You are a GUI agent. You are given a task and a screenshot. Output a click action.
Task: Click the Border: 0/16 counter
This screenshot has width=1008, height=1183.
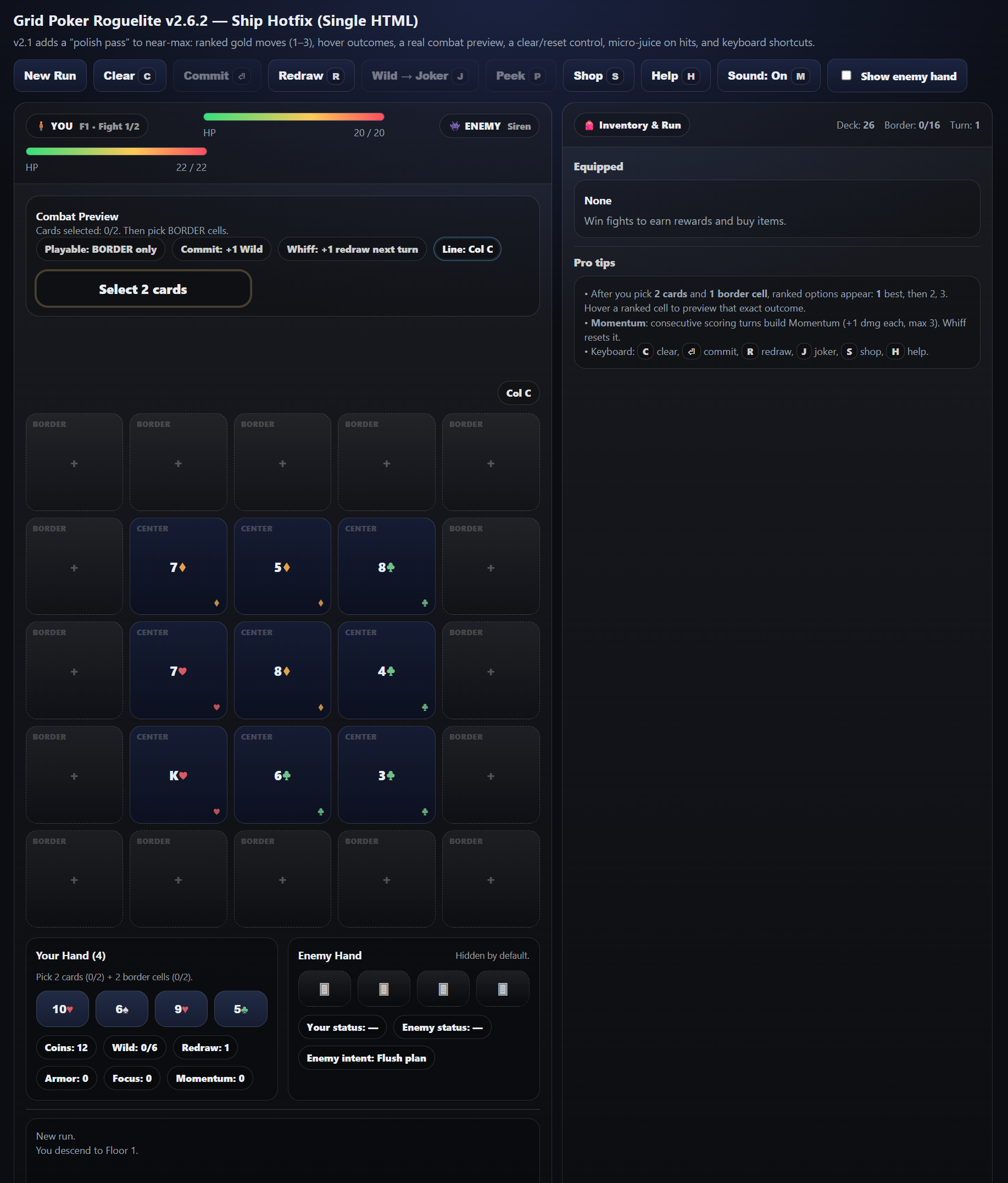point(912,125)
